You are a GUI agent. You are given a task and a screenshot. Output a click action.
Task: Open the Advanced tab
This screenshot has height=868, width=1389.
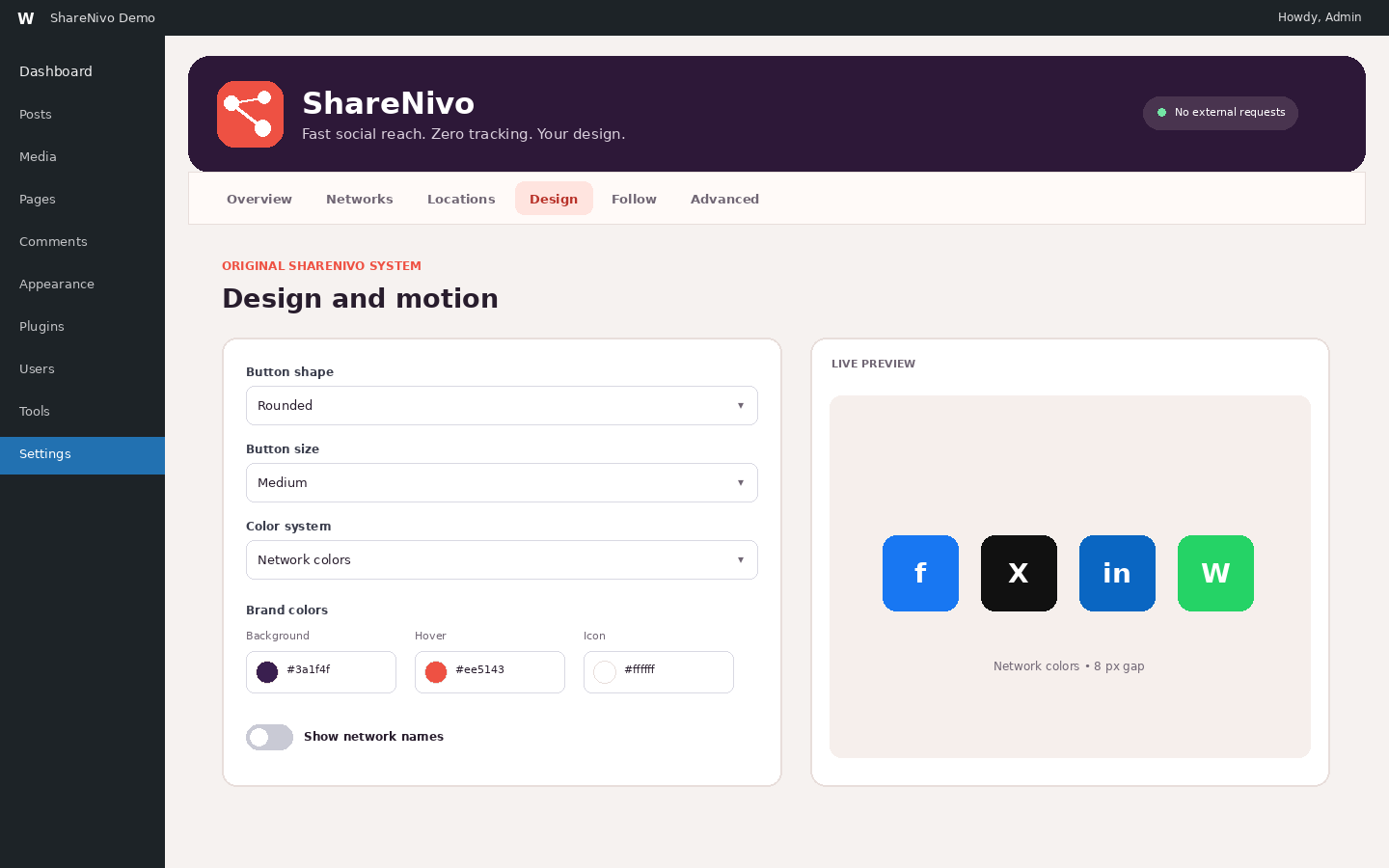click(724, 199)
